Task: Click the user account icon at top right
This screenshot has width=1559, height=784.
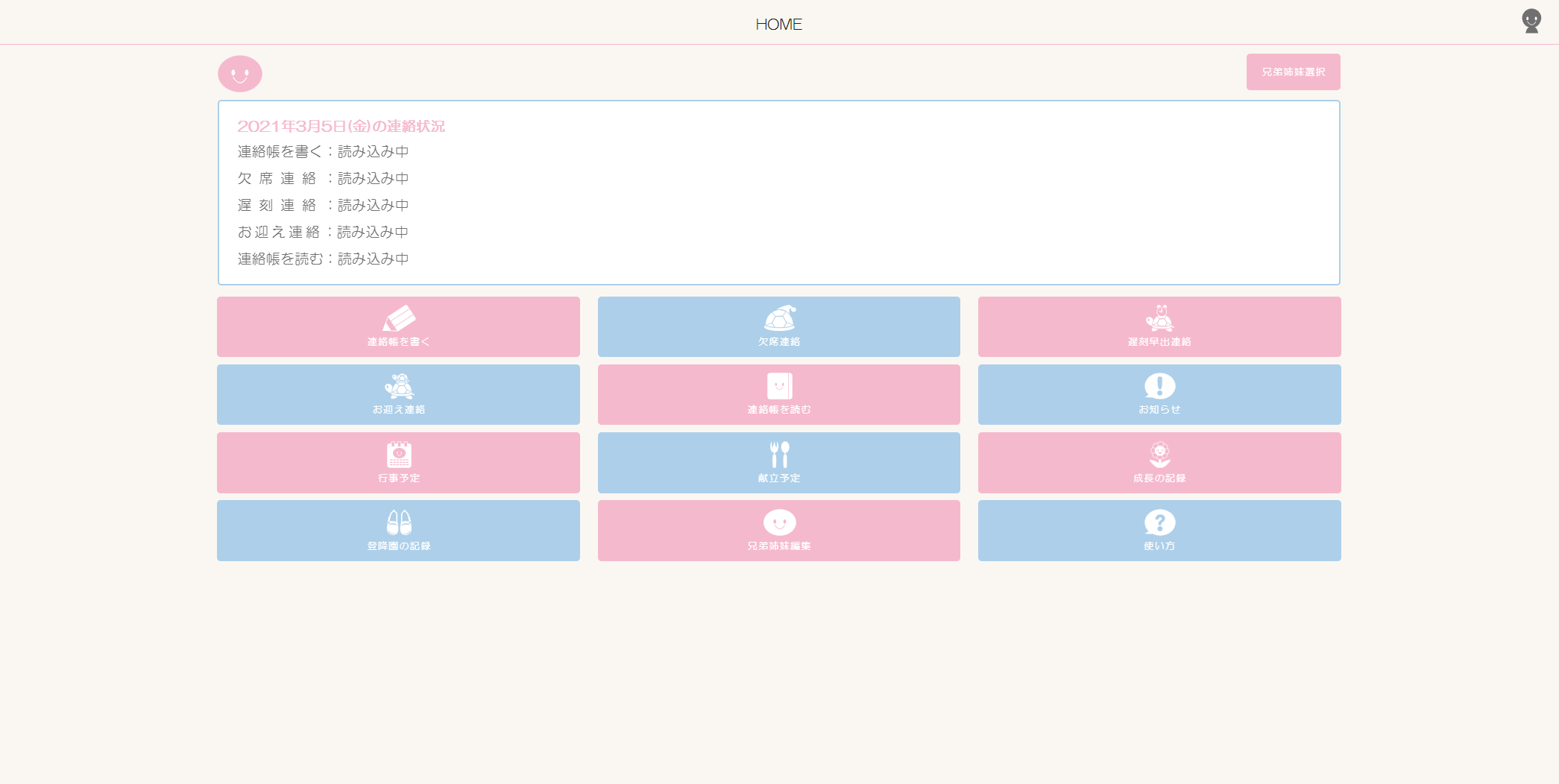Action: coord(1531,22)
